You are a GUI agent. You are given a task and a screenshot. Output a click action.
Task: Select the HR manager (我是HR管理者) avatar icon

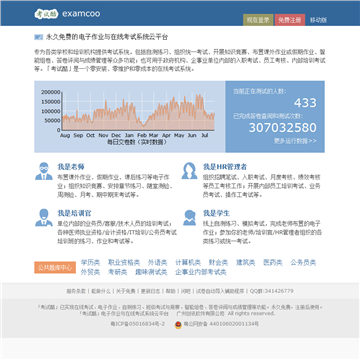pos(189,171)
